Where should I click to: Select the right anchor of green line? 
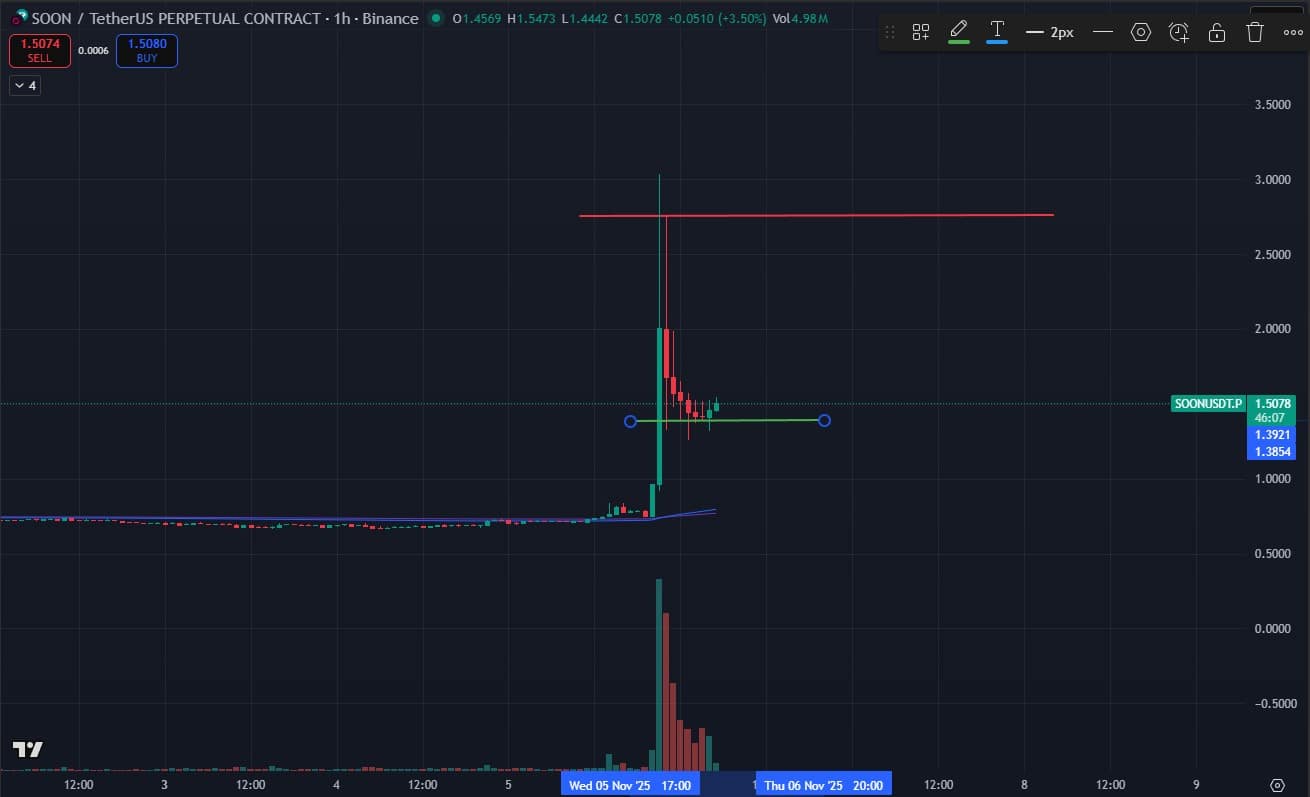[824, 420]
